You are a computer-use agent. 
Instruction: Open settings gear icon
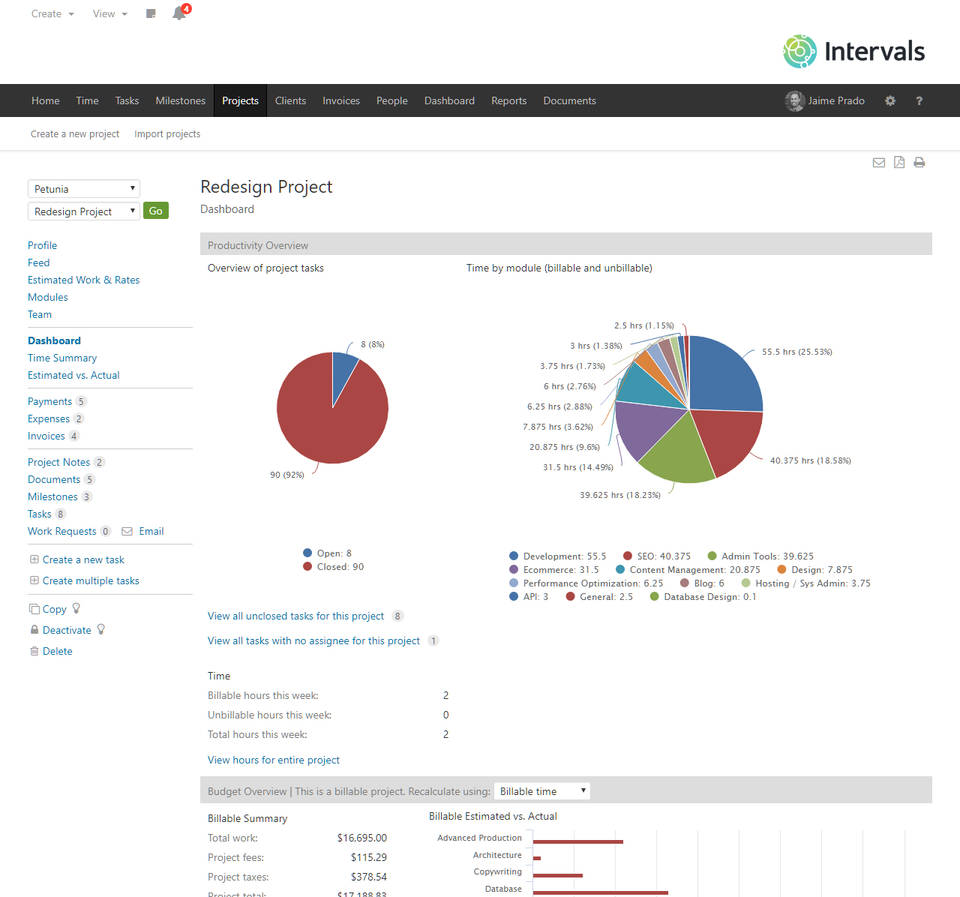(890, 101)
